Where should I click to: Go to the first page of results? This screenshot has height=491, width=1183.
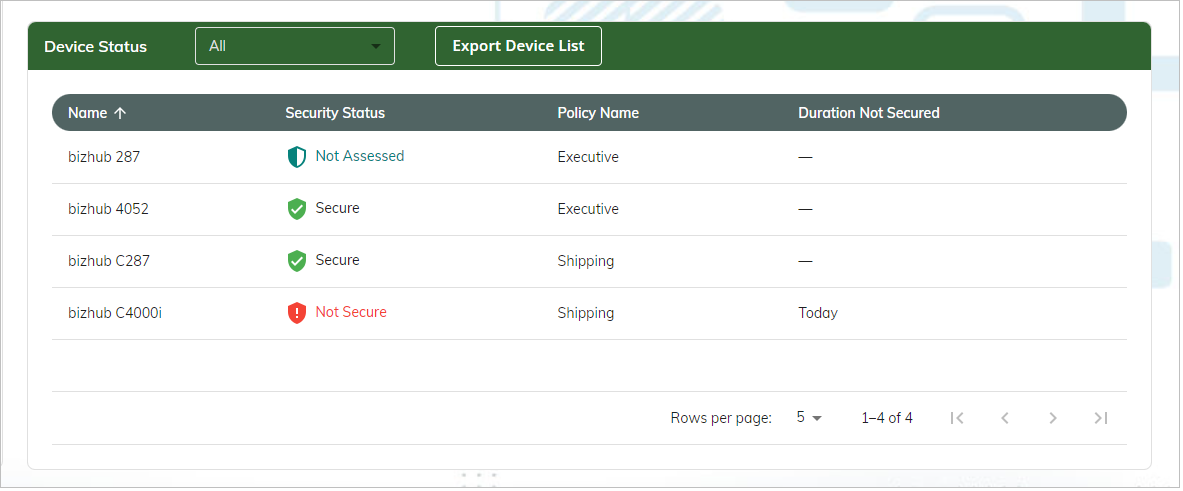(957, 418)
